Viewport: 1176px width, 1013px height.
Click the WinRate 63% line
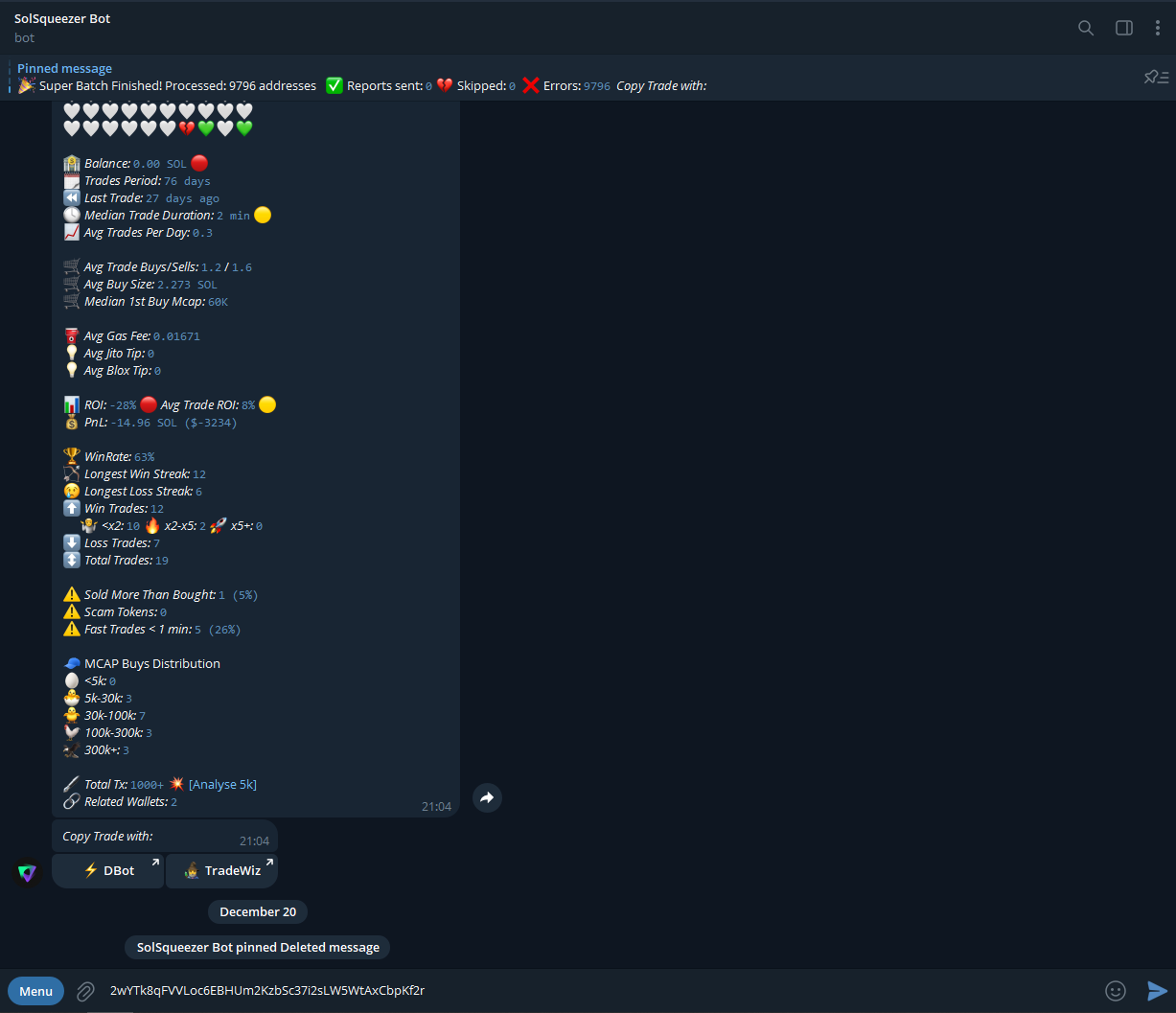(108, 457)
